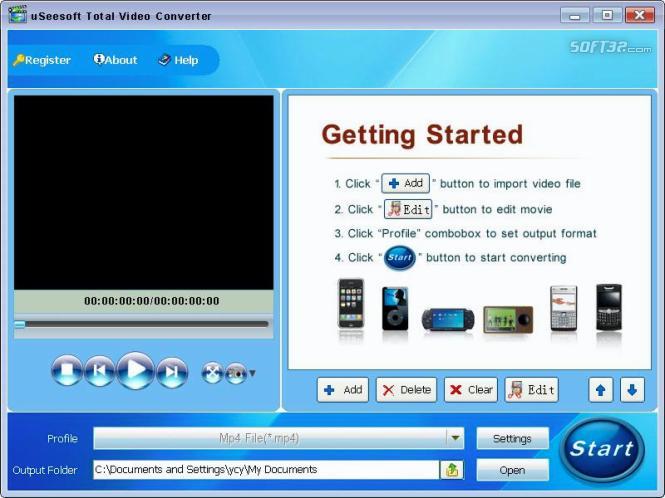665x498 pixels.
Task: Click the iPod device thumbnail
Action: click(x=395, y=308)
